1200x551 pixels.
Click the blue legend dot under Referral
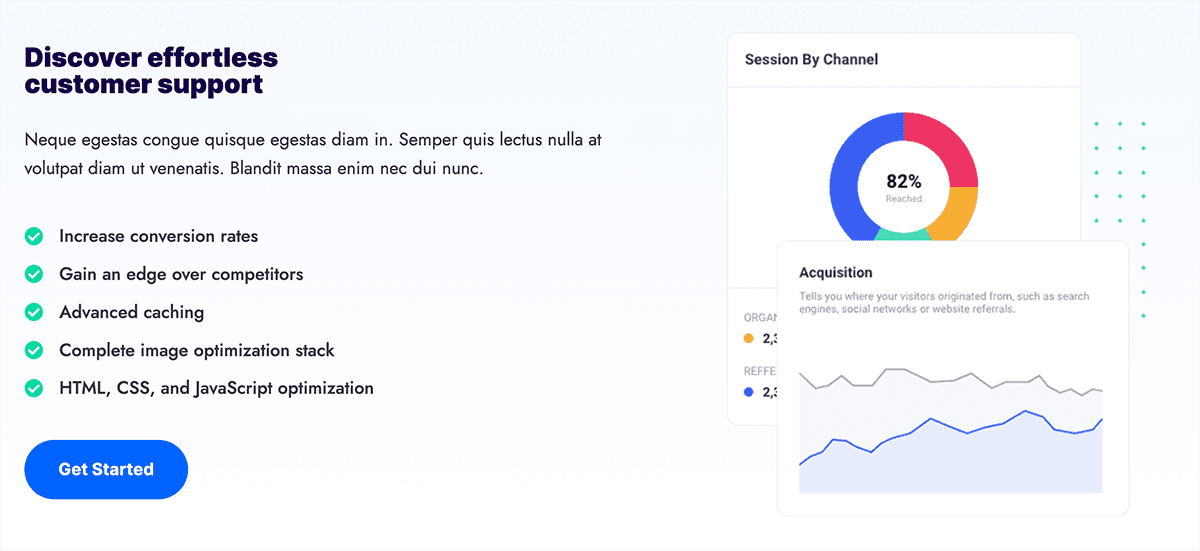tap(749, 392)
